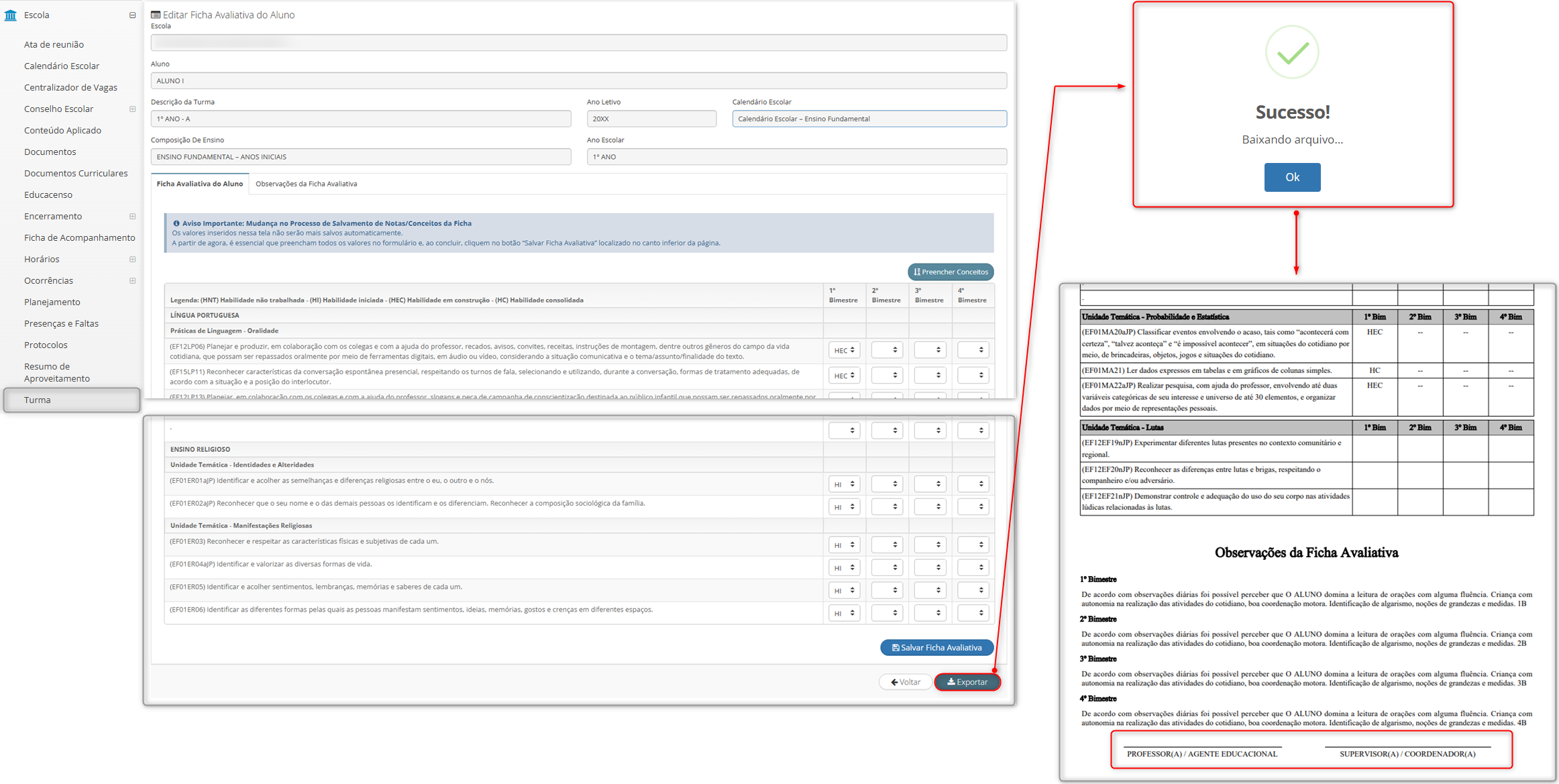Click the LÍNGUA PORTUGUESA section header
Viewport: 1559px width, 784px height.
coord(205,315)
